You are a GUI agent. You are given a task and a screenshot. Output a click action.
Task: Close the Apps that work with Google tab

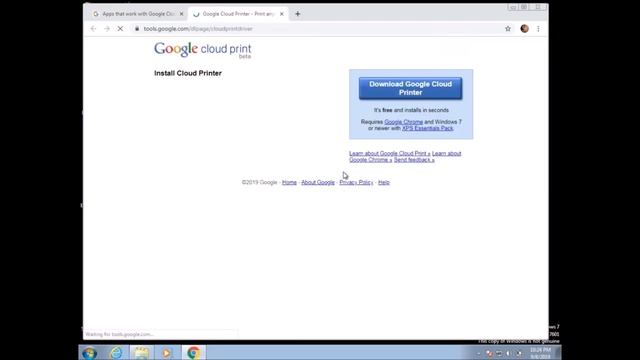tap(182, 14)
